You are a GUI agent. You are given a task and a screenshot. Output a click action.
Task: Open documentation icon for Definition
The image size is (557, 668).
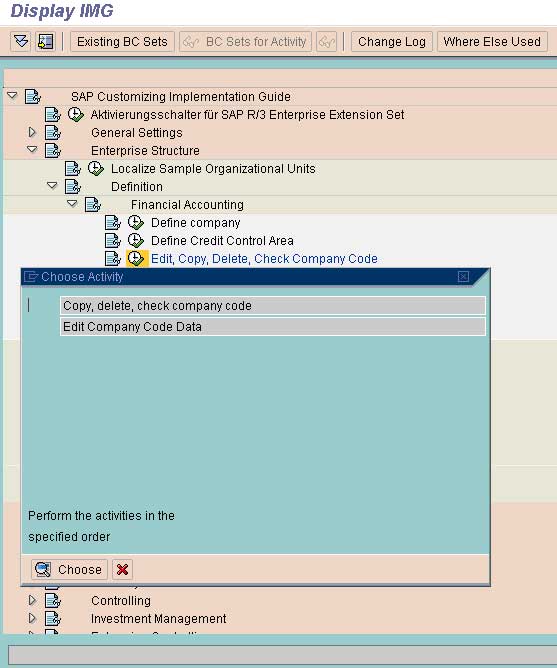click(73, 186)
